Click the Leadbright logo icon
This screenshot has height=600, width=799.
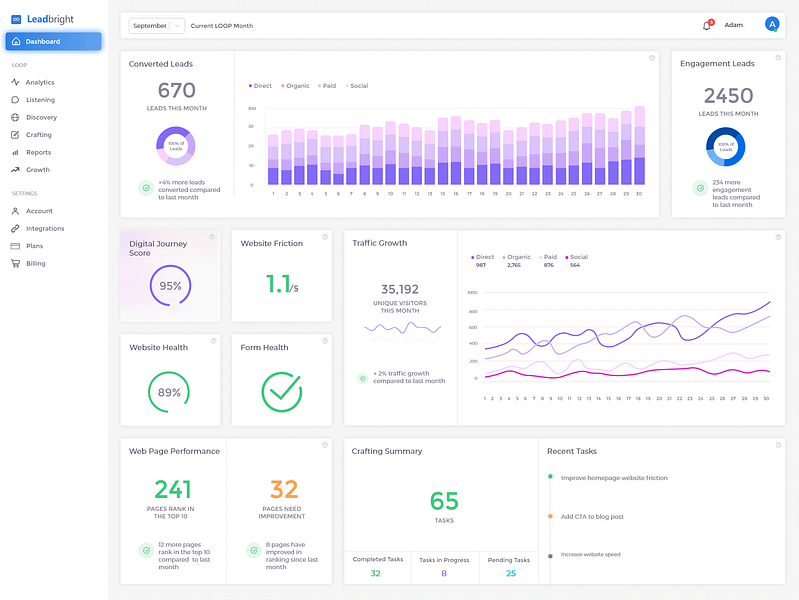pos(16,19)
